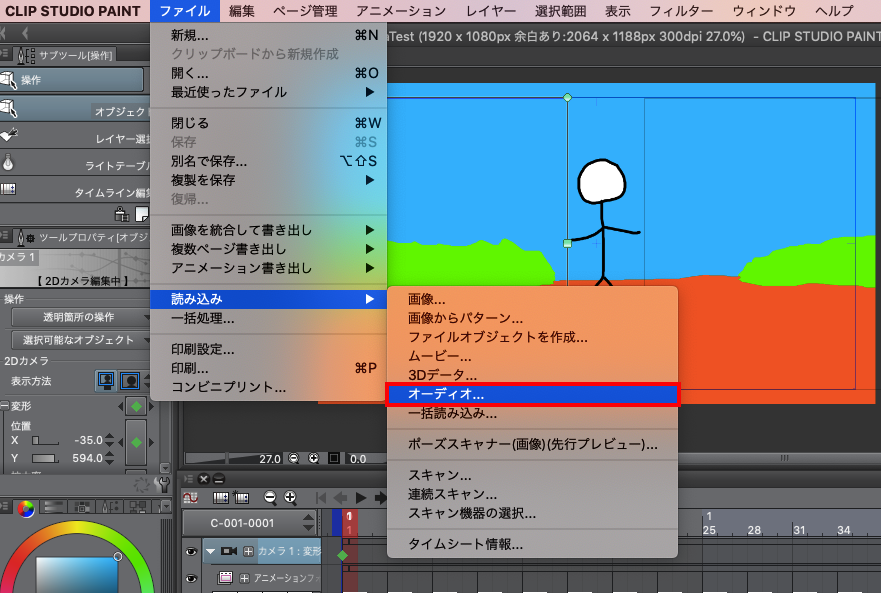881x593 pixels.
Task: Add keyframe for 位置 diamond button
Action: pyautogui.click(x=136, y=443)
